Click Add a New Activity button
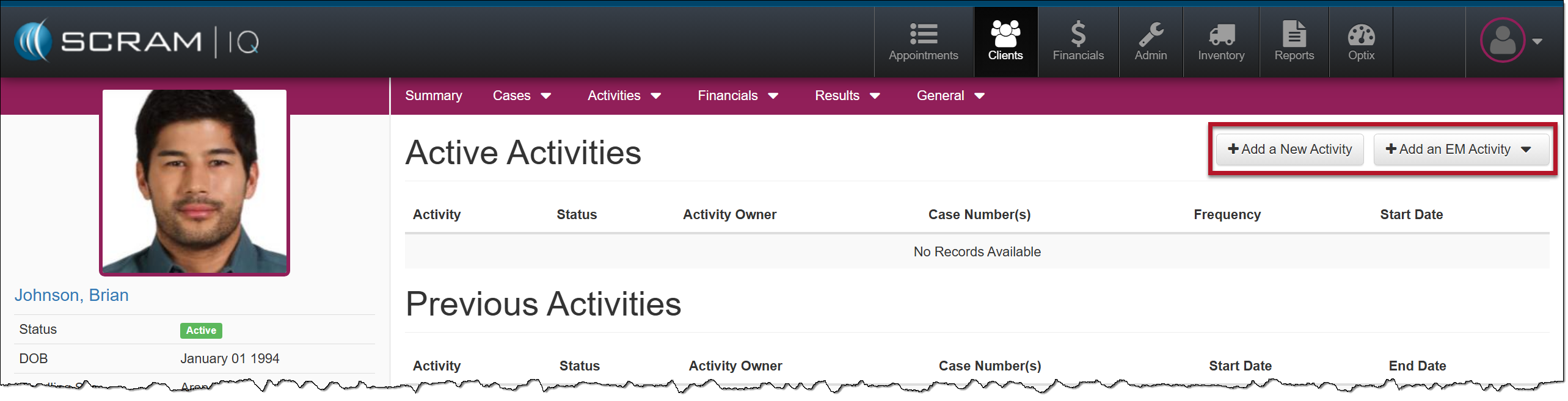Image resolution: width=1568 pixels, height=401 pixels. [1289, 150]
